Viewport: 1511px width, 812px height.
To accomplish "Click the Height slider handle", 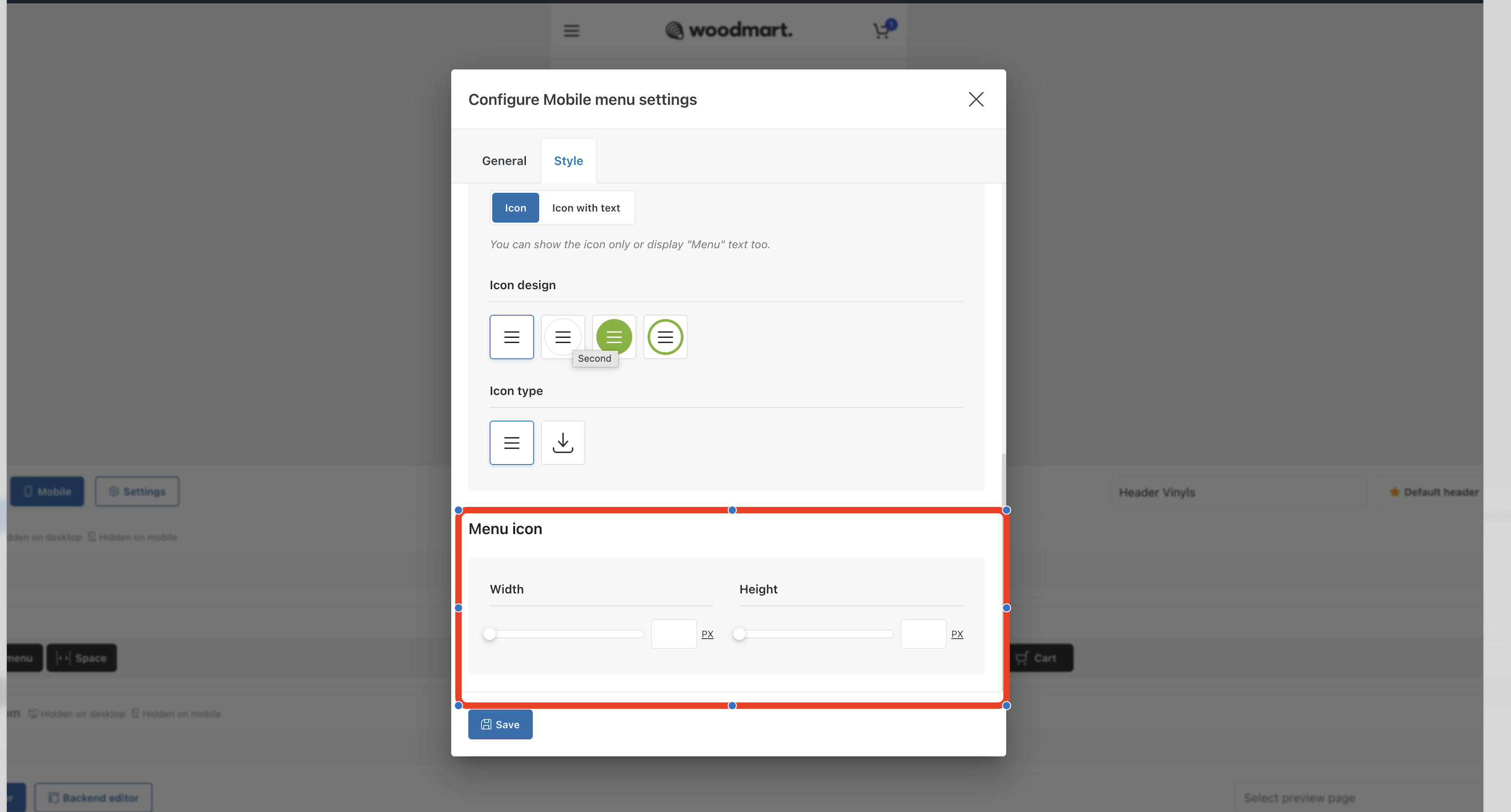I will 739,634.
